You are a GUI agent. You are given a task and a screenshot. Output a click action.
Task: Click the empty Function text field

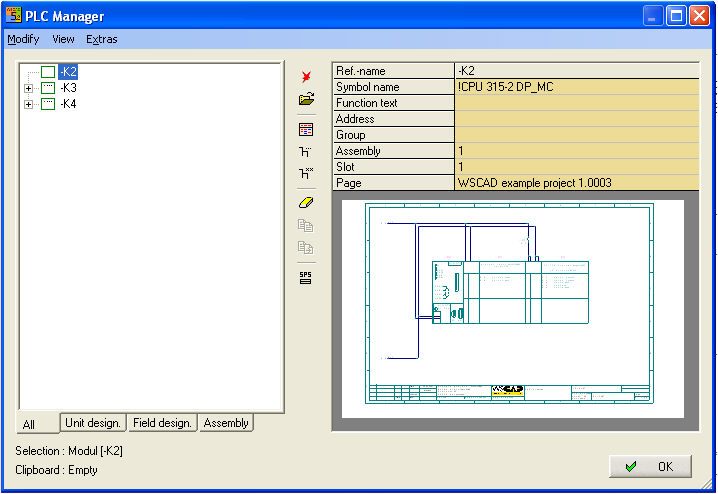(x=577, y=103)
